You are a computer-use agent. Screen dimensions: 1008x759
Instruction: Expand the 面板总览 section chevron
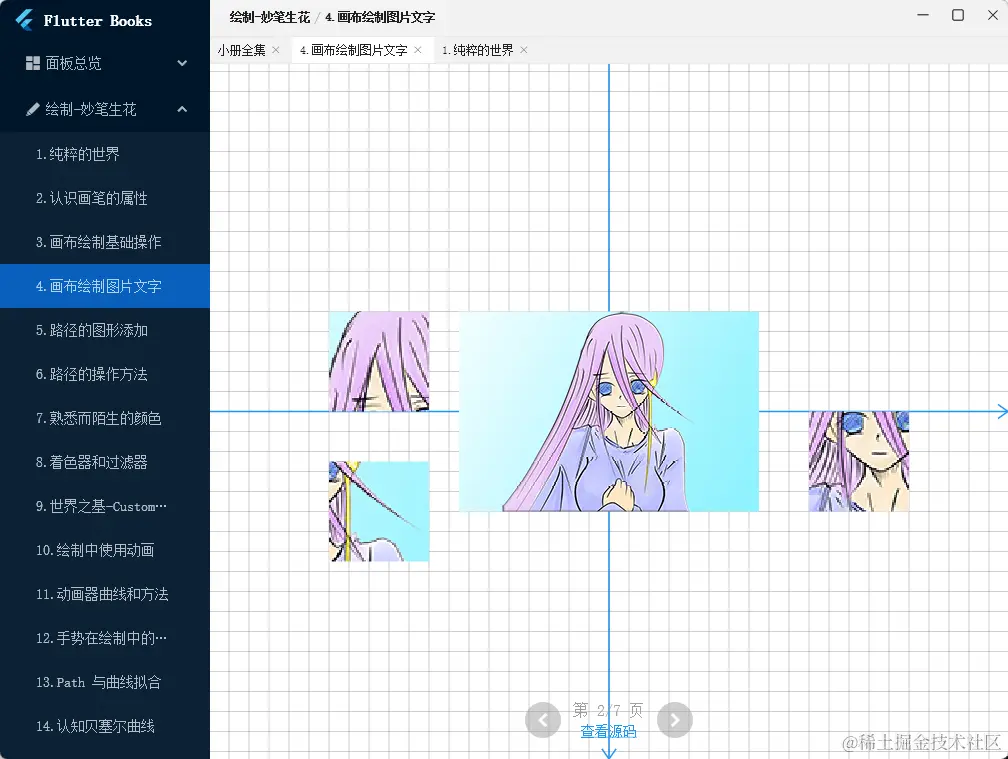click(182, 63)
